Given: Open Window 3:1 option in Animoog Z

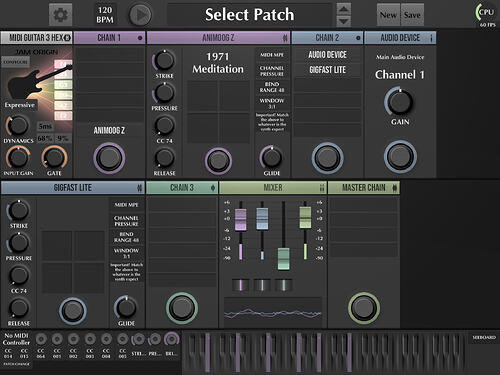Looking at the screenshot, I should [x=272, y=103].
